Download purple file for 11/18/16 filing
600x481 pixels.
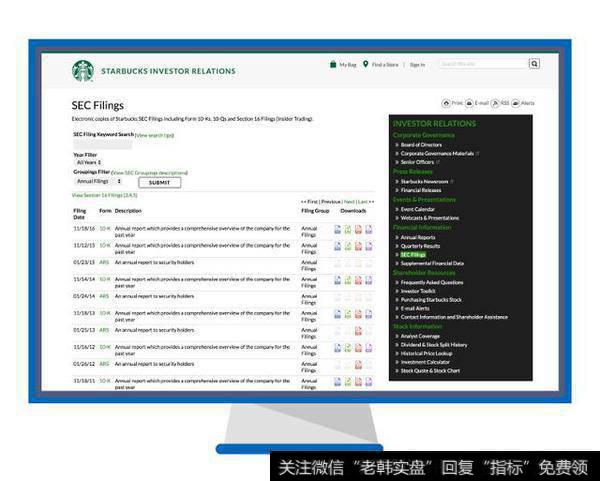(x=368, y=230)
